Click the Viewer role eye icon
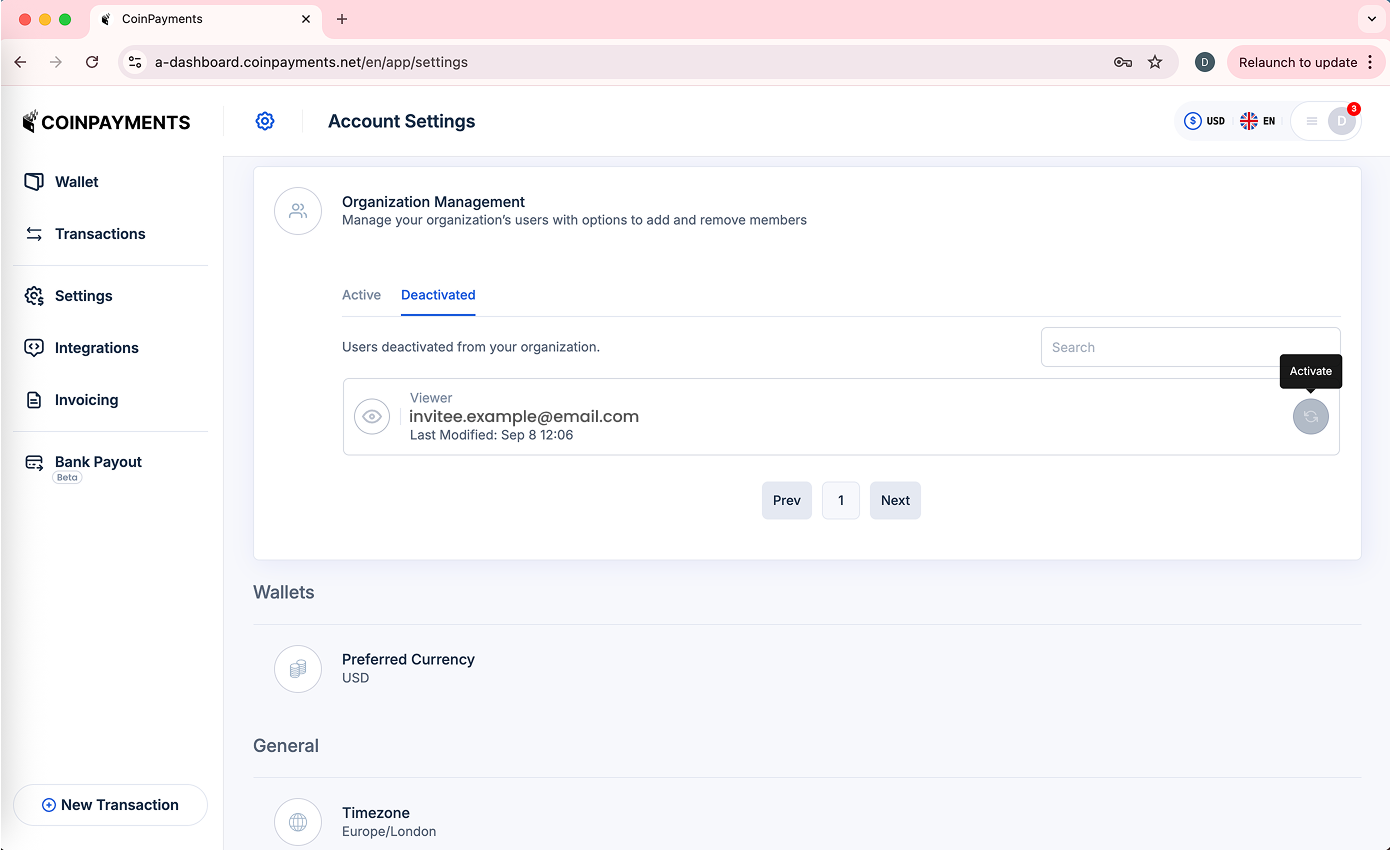The image size is (1391, 850). 372,416
